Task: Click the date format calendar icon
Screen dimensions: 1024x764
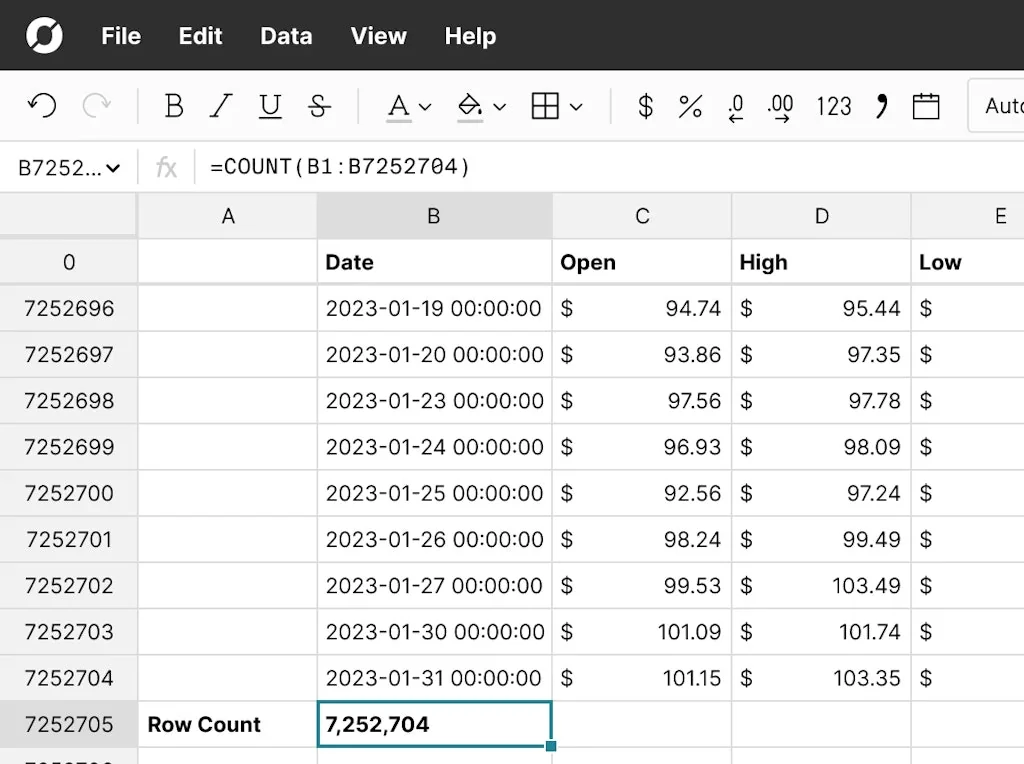Action: click(926, 106)
